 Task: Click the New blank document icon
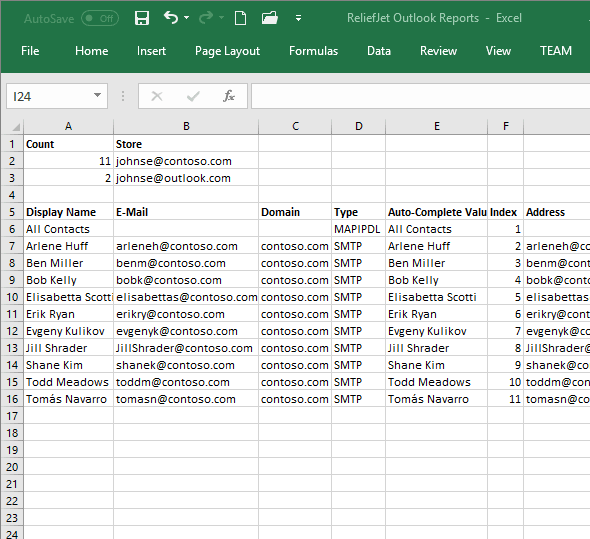tap(240, 18)
